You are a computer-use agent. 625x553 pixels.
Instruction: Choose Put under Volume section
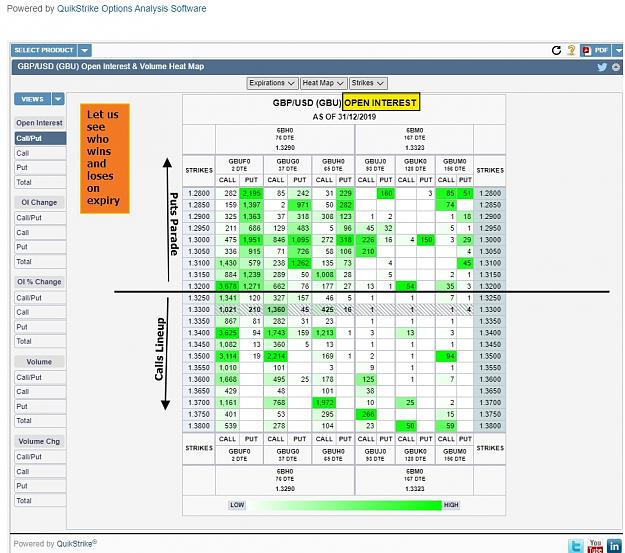40,406
